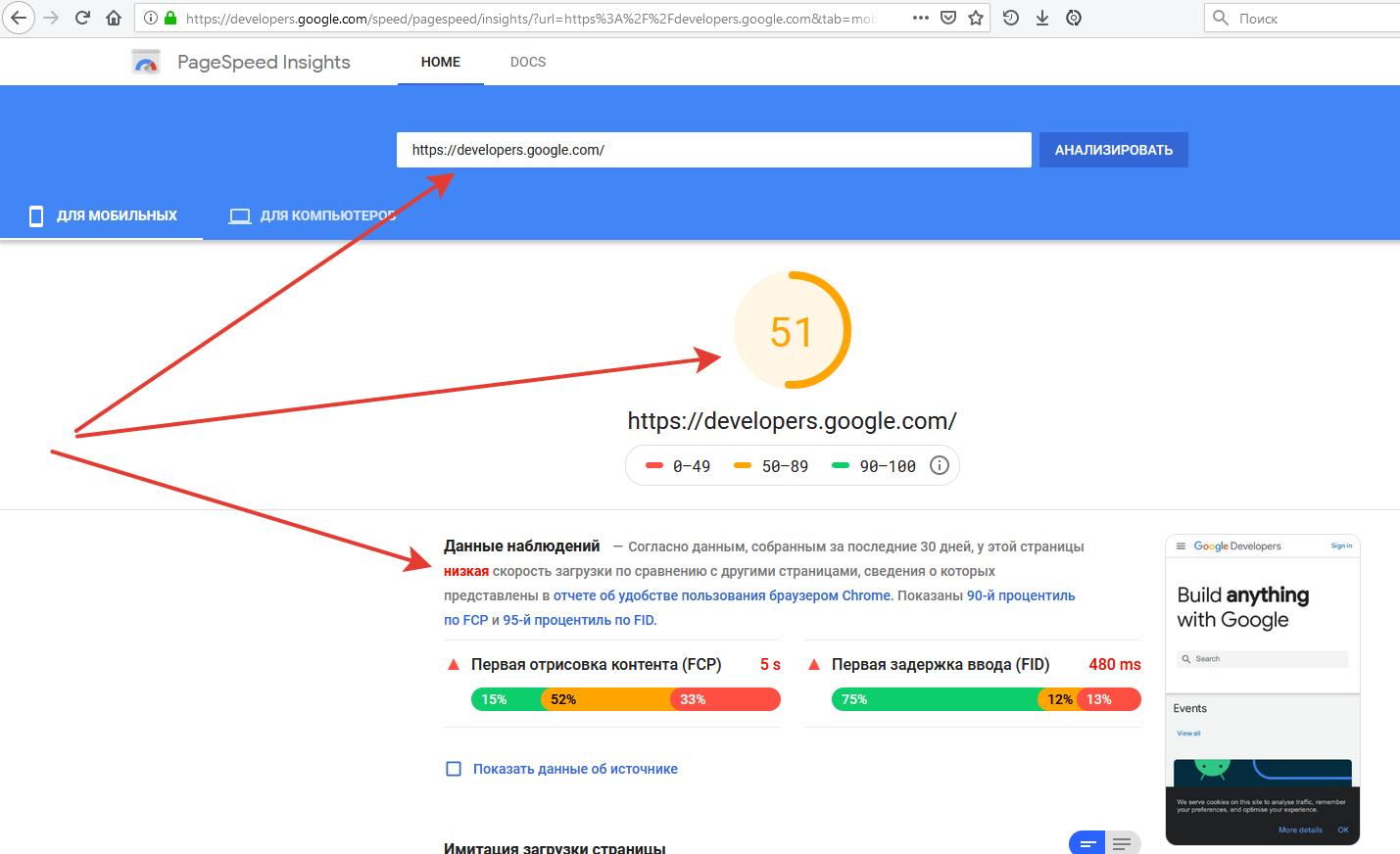
Task: Click the green 15% segment of the FCP bar
Action: click(x=507, y=699)
